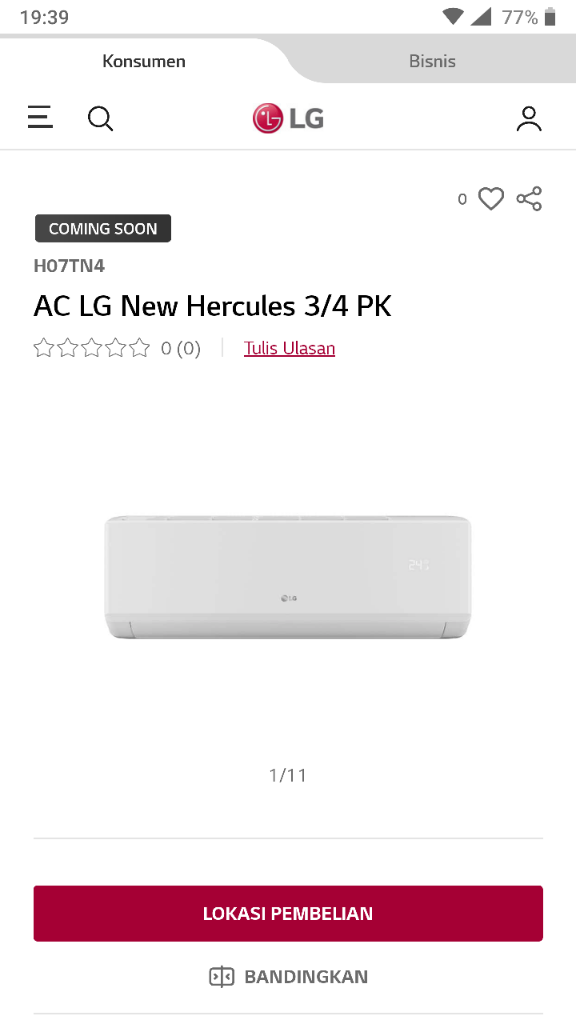Click the fifth rating star
This screenshot has height=1024, width=576.
click(x=139, y=347)
